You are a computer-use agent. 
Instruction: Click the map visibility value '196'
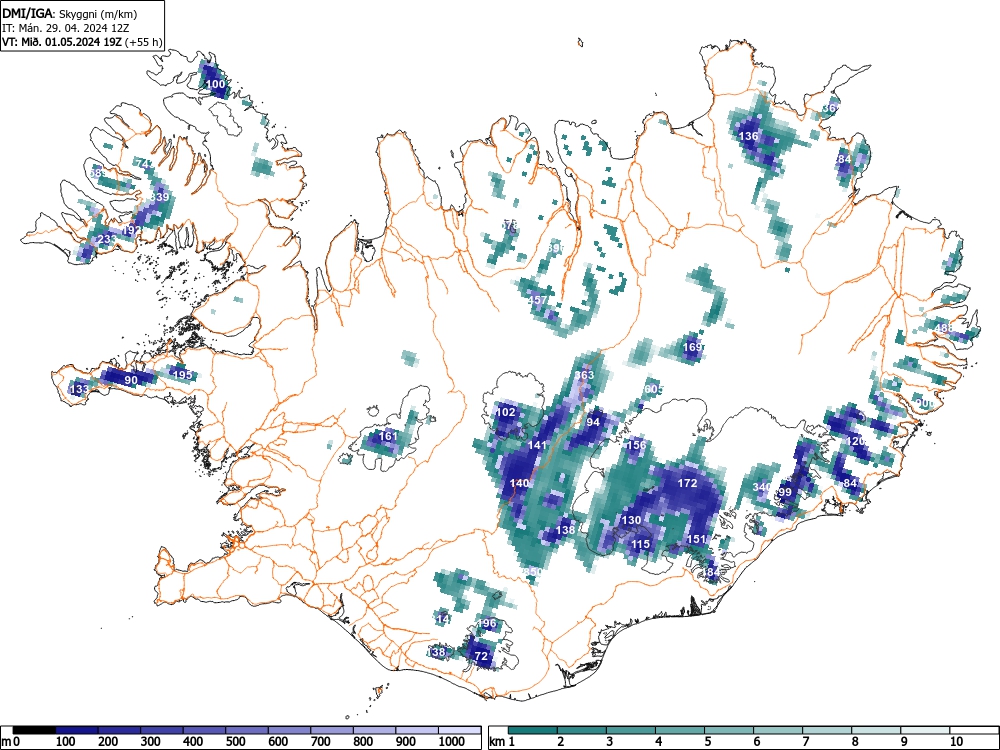(x=486, y=623)
